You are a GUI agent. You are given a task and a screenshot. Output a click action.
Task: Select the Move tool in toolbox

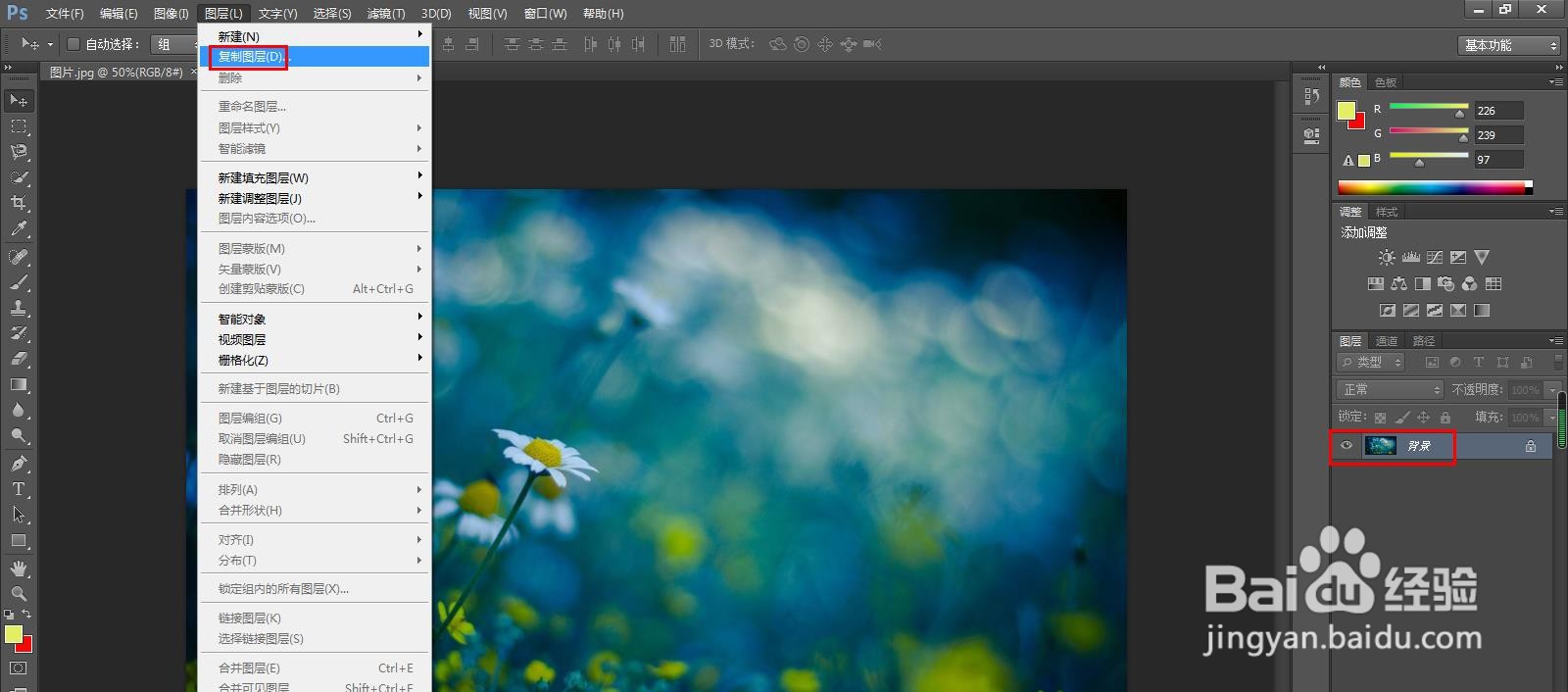point(19,100)
